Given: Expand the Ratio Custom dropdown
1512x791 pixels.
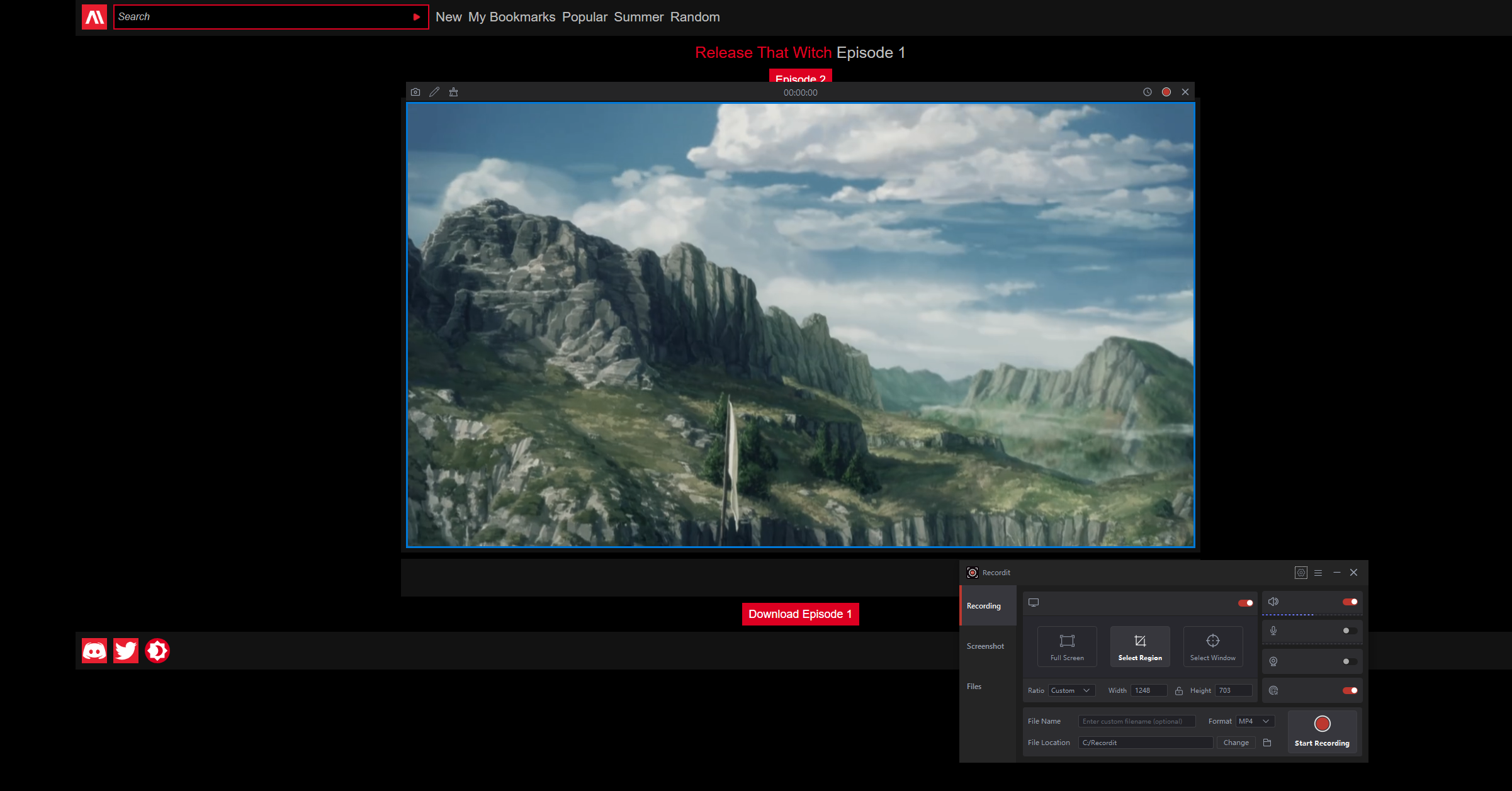Looking at the screenshot, I should [1071, 691].
